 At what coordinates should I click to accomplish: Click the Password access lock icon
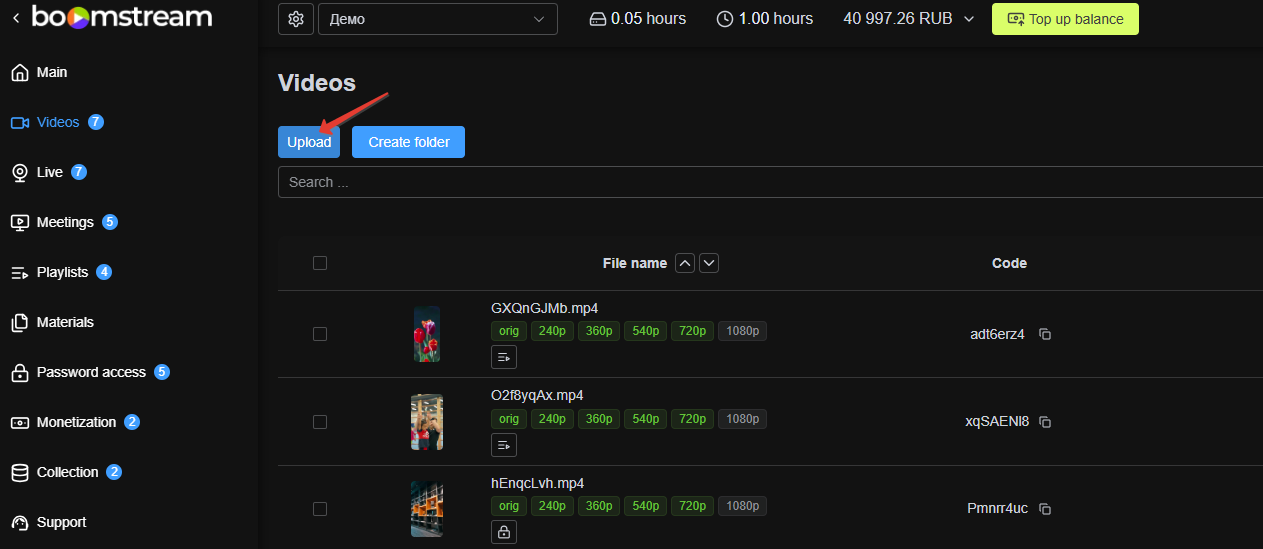click(x=19, y=372)
